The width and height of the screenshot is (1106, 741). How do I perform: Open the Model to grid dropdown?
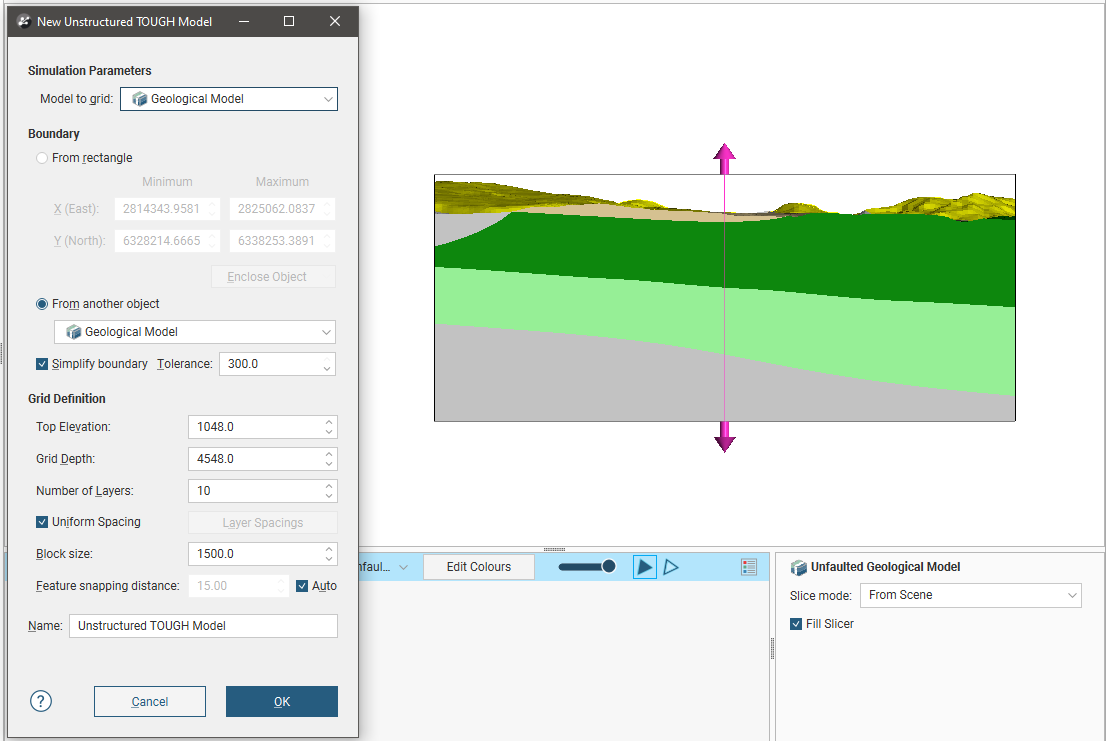pos(229,99)
